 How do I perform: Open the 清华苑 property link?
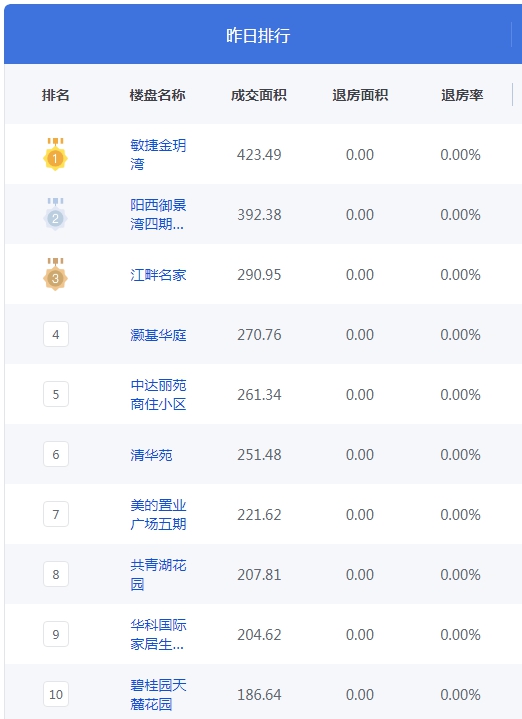point(151,455)
